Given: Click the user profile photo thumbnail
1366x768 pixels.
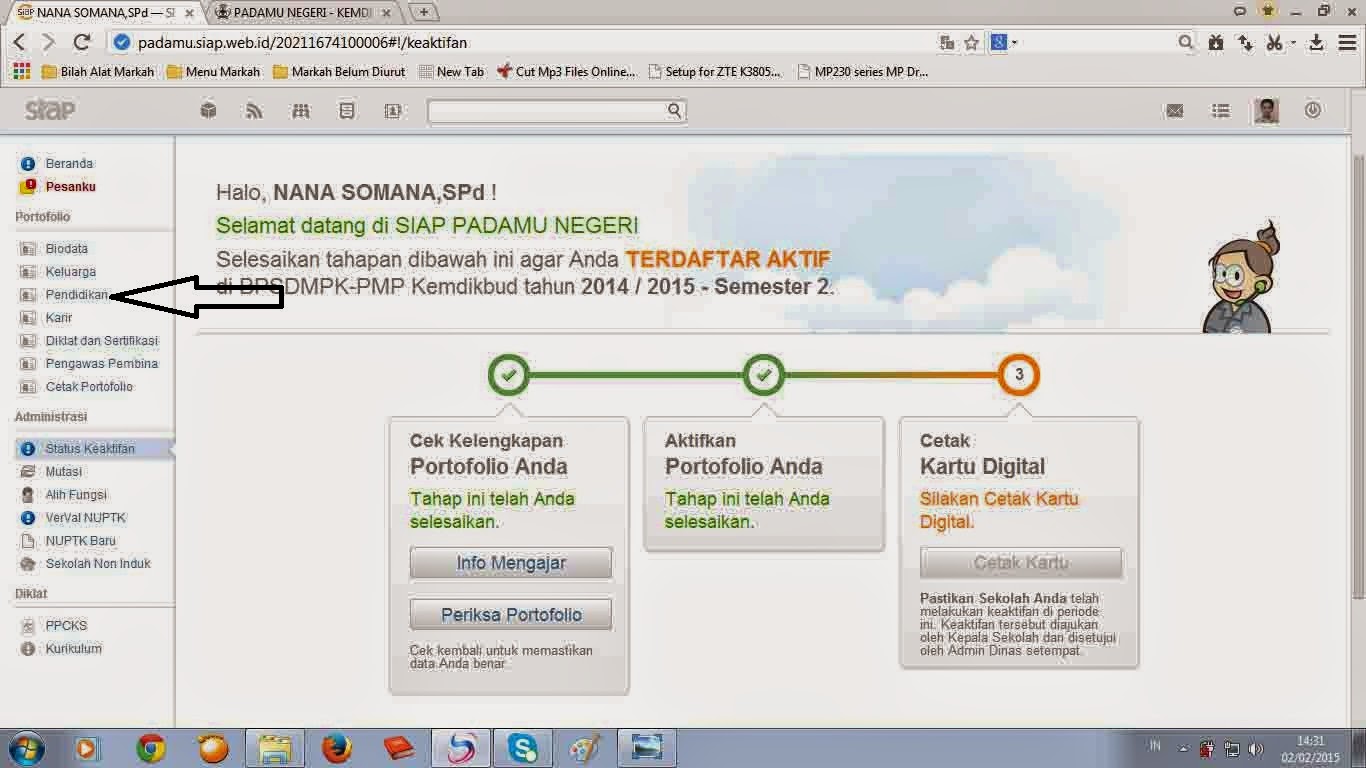Looking at the screenshot, I should pos(1267,110).
